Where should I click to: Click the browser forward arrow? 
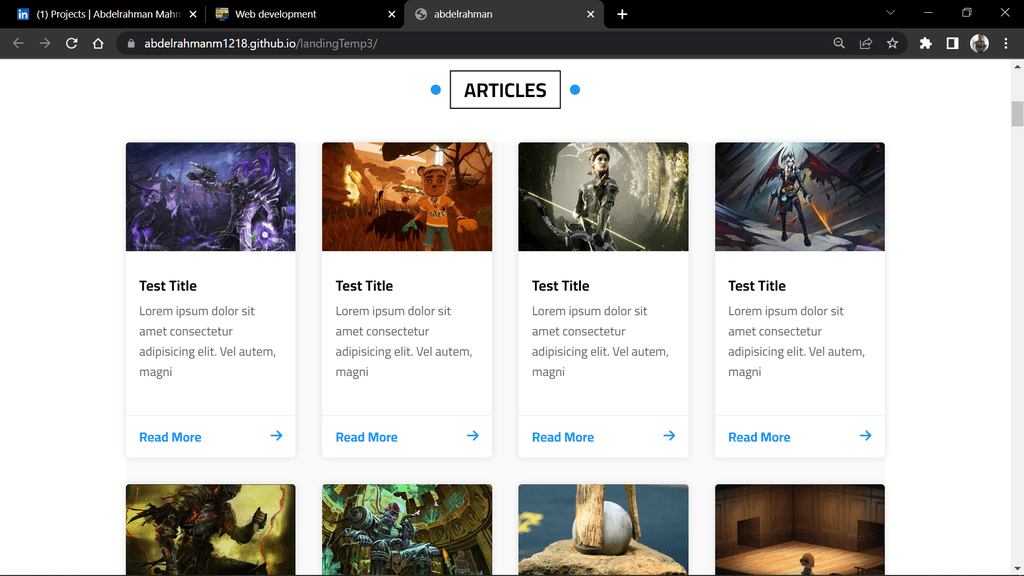(44, 43)
